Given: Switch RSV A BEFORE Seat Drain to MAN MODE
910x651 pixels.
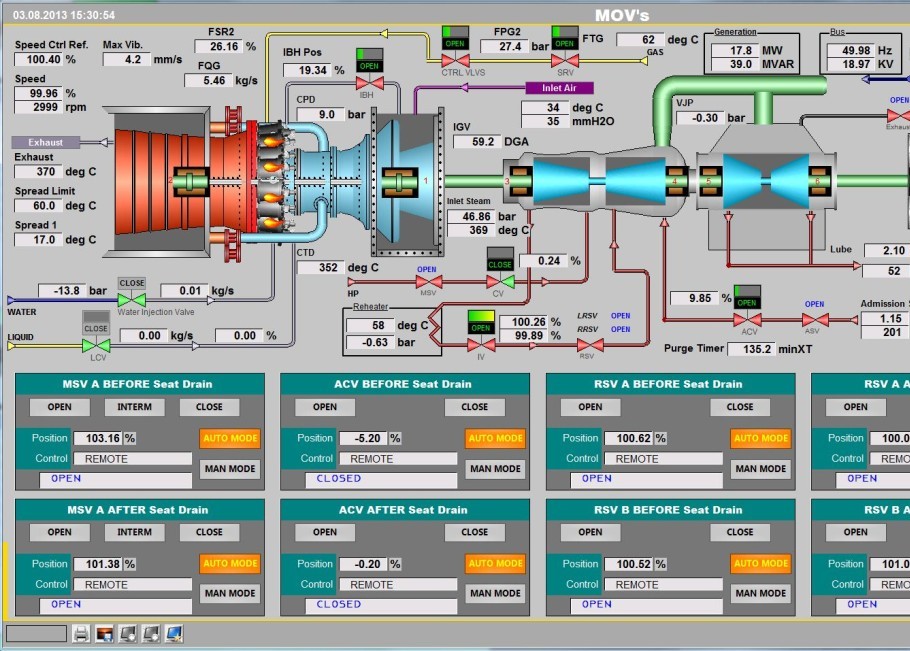Looking at the screenshot, I should coord(761,469).
